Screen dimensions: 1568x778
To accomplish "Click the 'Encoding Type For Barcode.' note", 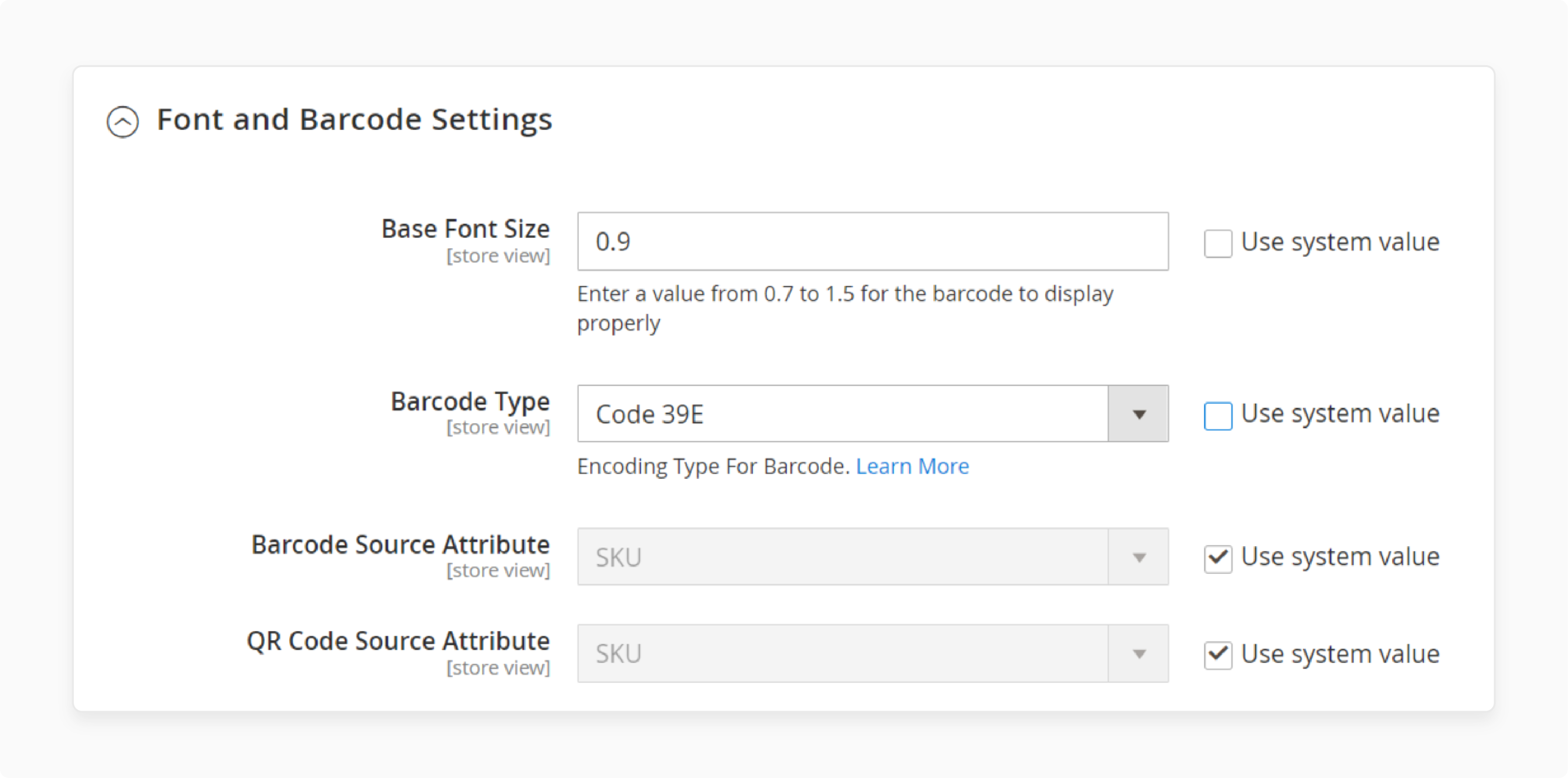I will 713,467.
